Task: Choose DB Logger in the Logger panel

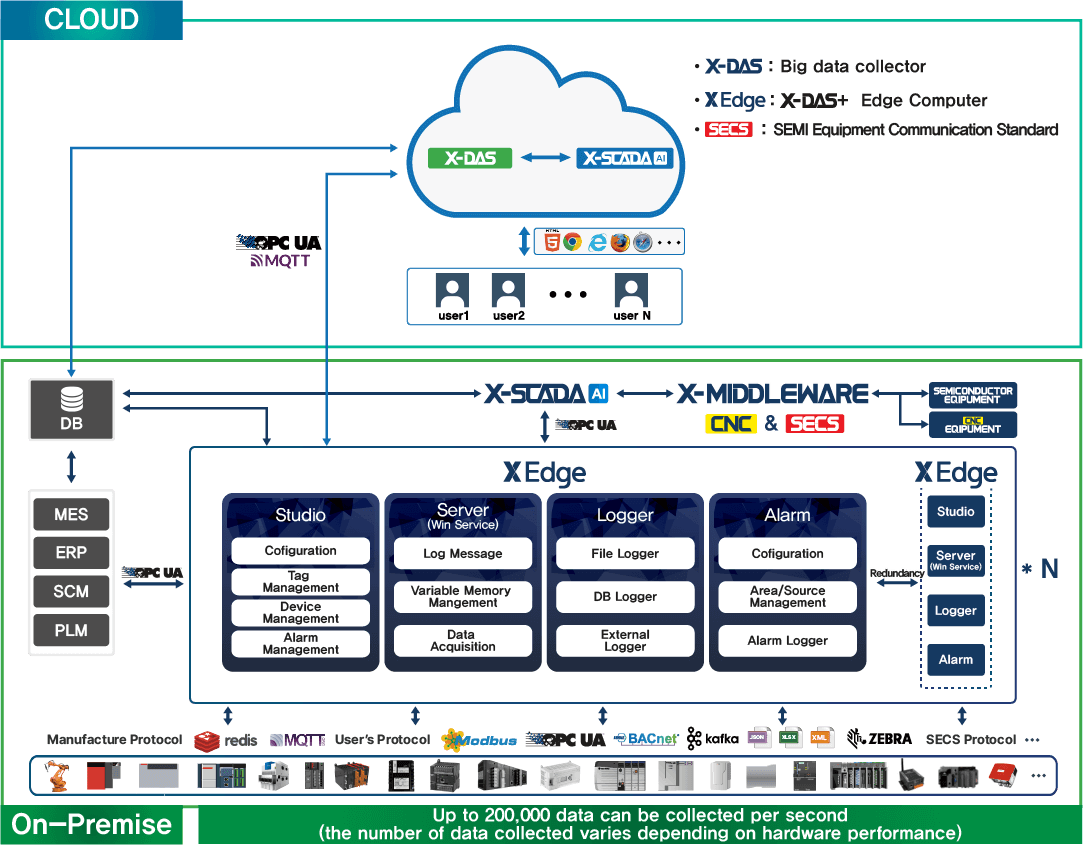Action: pyautogui.click(x=625, y=597)
